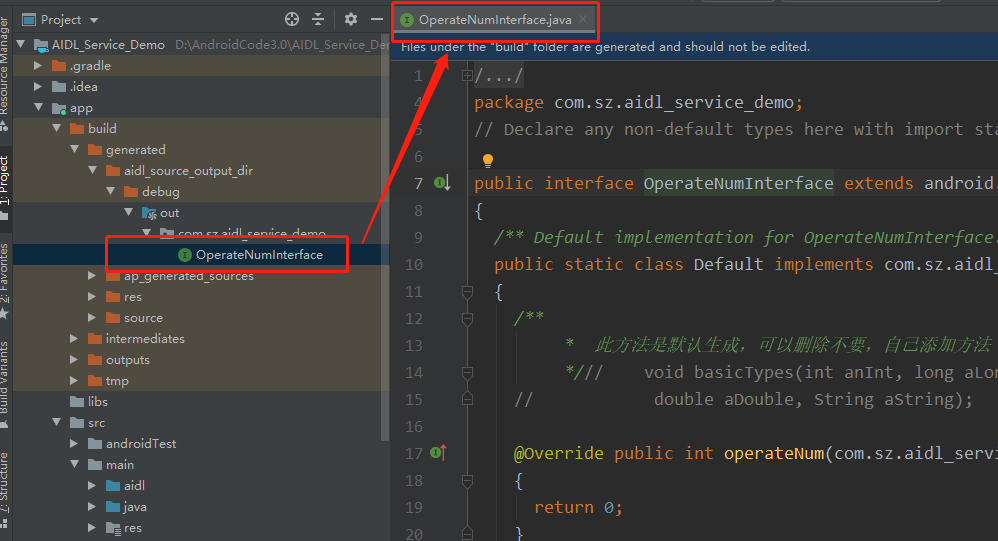
Task: Click the collapse all icon in Project panel
Action: point(318,19)
